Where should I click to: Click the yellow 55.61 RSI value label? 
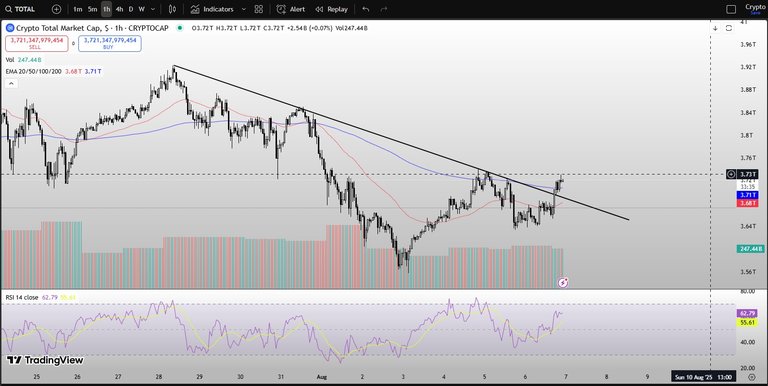coord(747,323)
